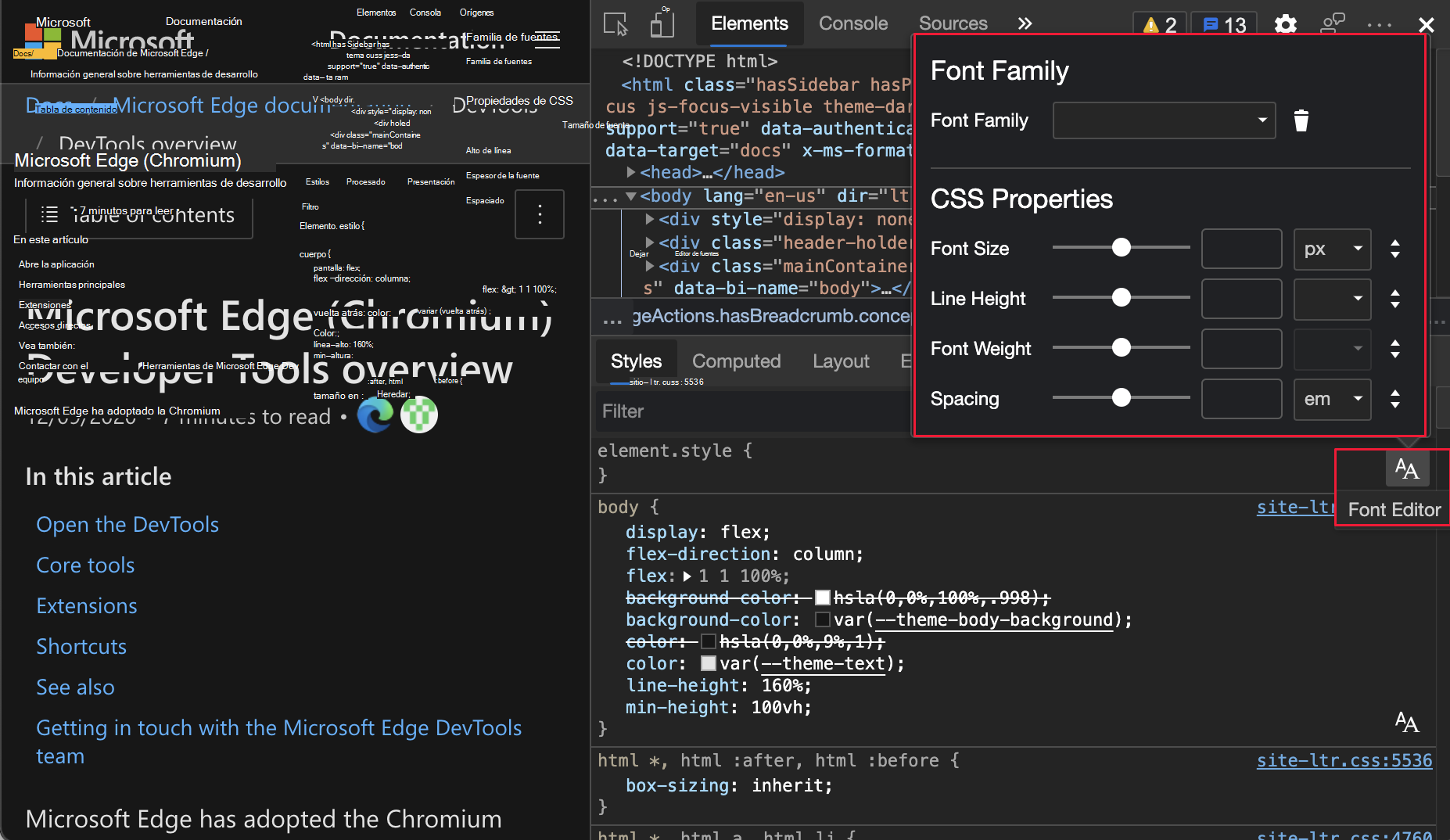The height and width of the screenshot is (840, 1450).
Task: Click the Font Size value input
Action: pos(1241,249)
